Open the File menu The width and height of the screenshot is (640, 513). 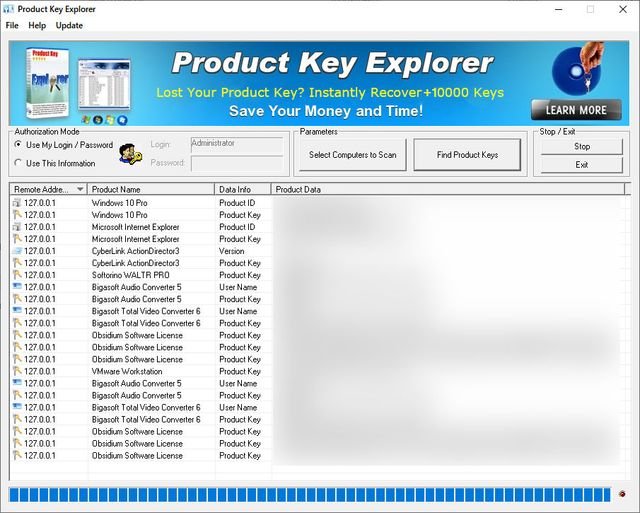point(12,25)
